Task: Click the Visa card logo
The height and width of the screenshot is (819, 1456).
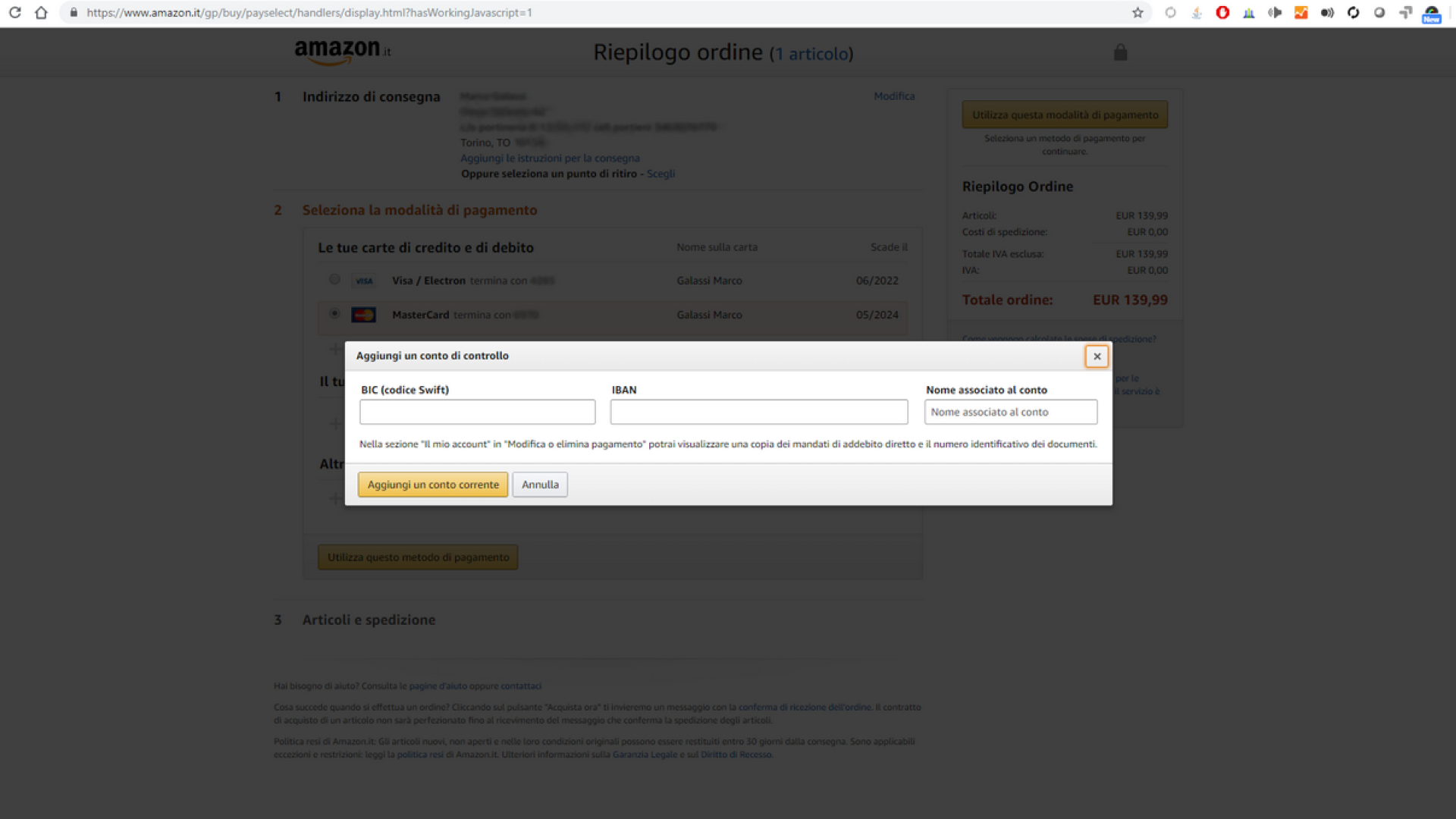Action: click(x=364, y=281)
